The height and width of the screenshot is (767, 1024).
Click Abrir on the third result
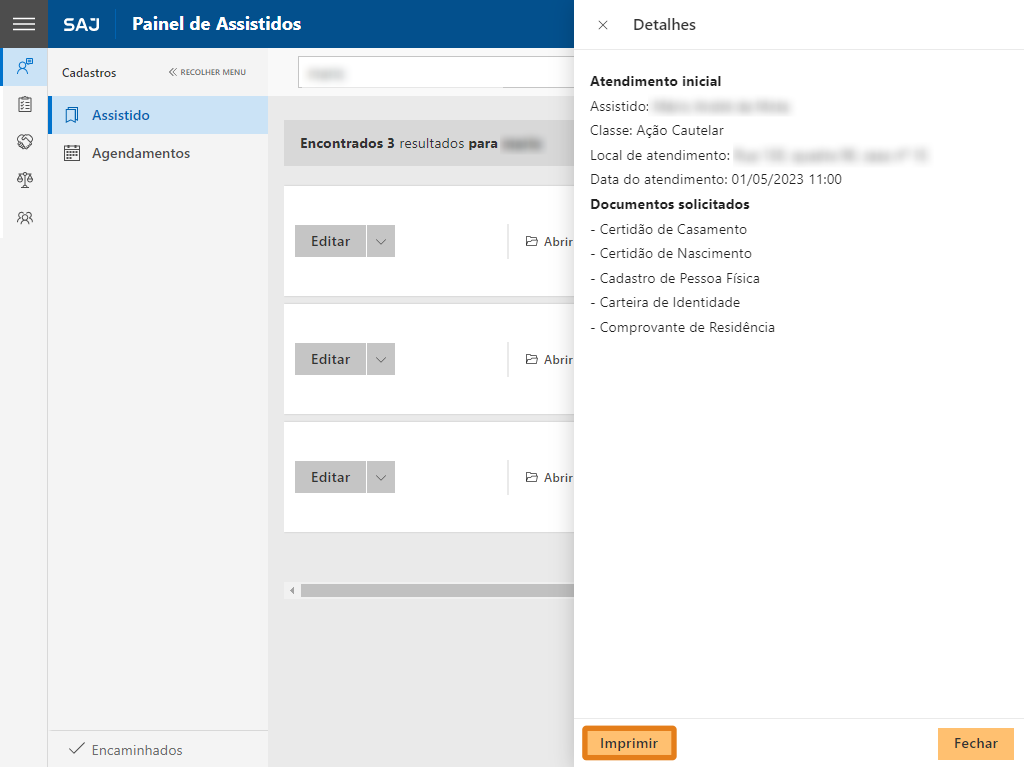(549, 478)
